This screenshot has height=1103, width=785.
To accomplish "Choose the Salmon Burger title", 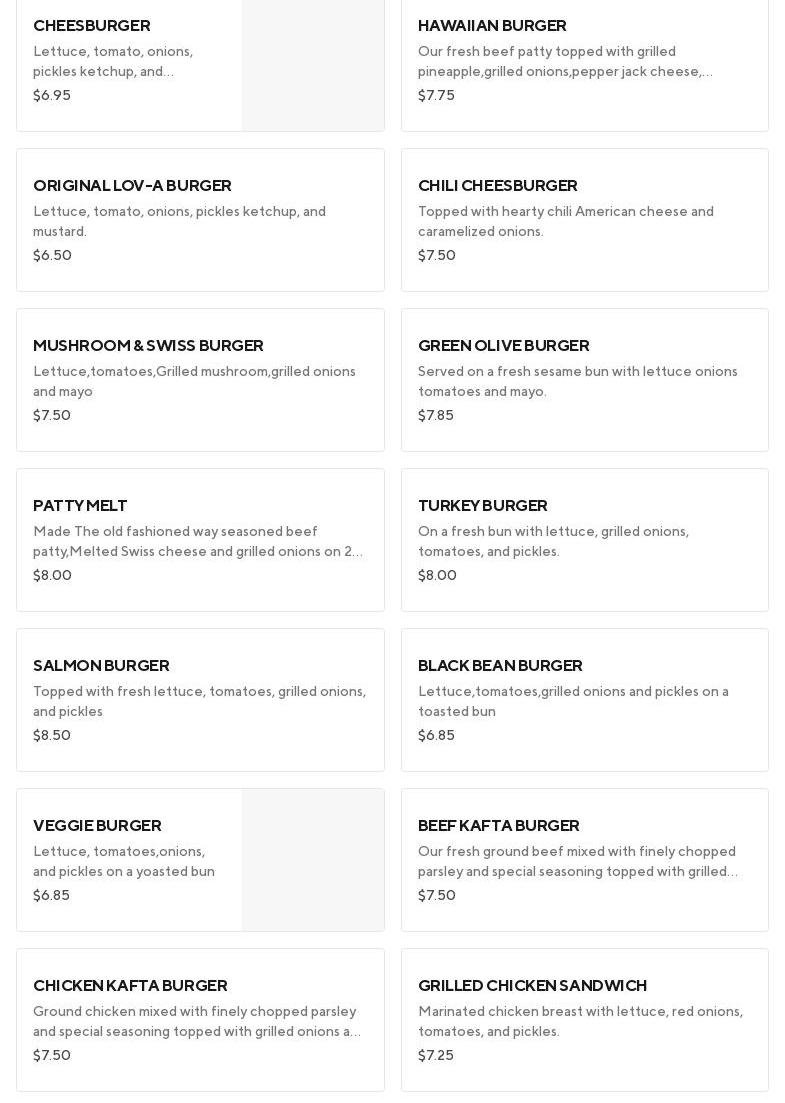I will click(101, 666).
